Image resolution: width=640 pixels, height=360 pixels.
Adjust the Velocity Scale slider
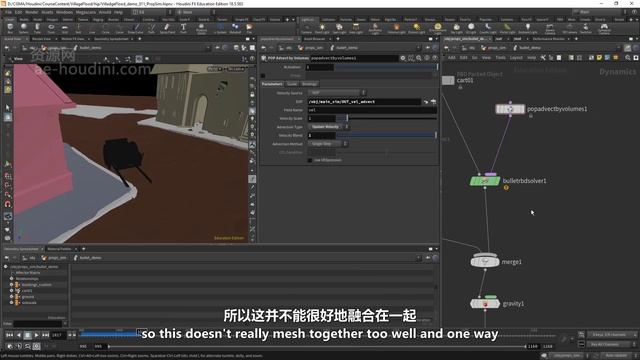point(386,118)
